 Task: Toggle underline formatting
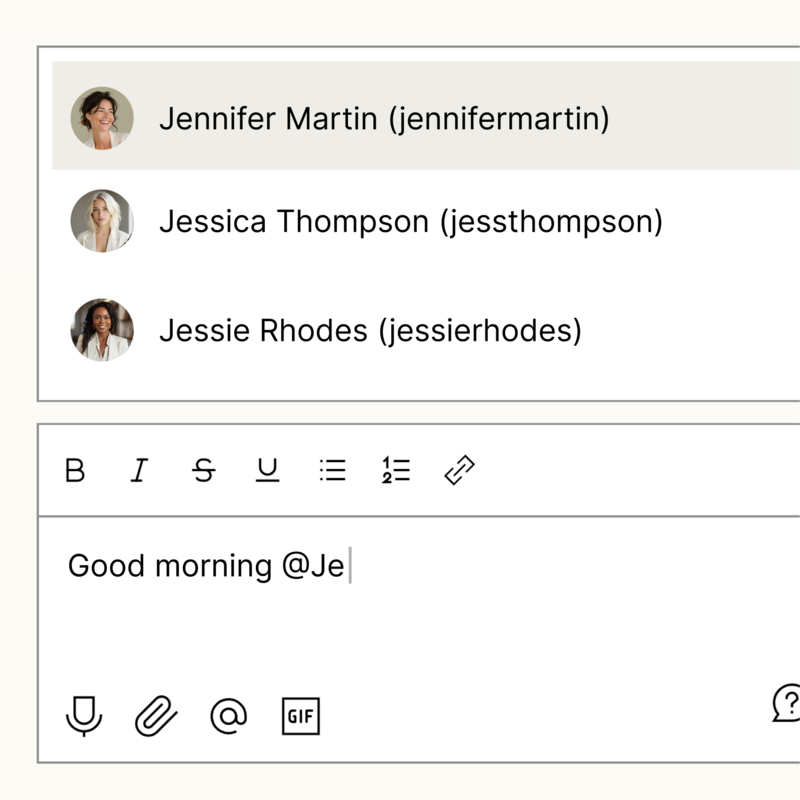point(267,470)
